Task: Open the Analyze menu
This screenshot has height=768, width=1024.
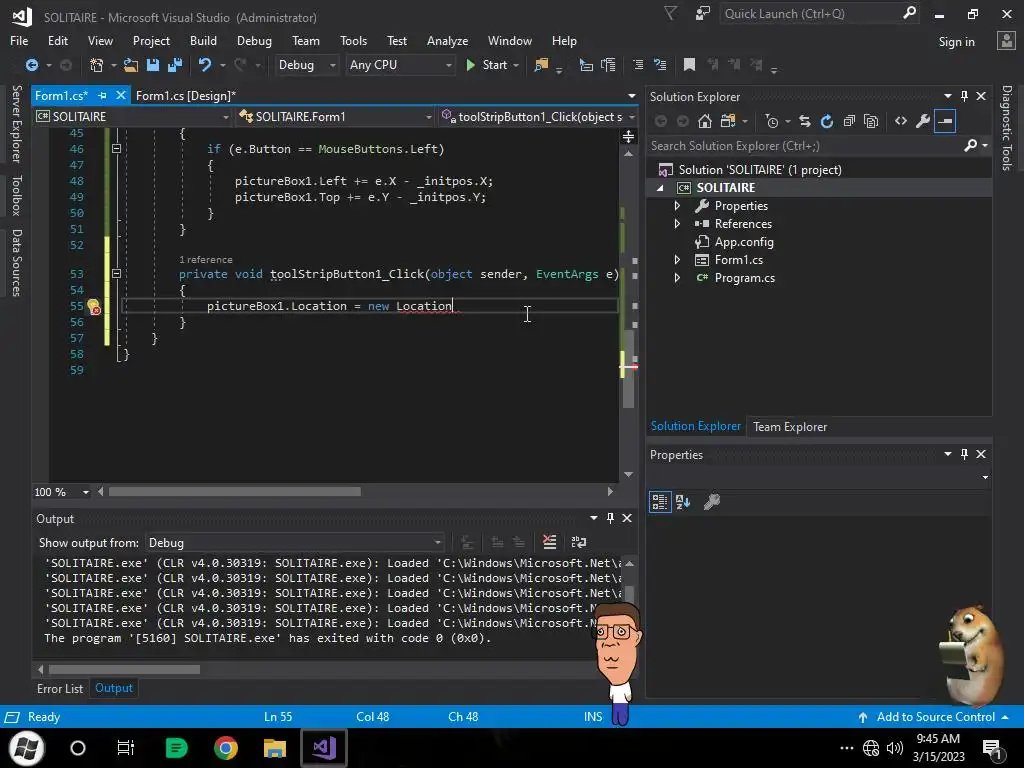Action: pyautogui.click(x=447, y=40)
